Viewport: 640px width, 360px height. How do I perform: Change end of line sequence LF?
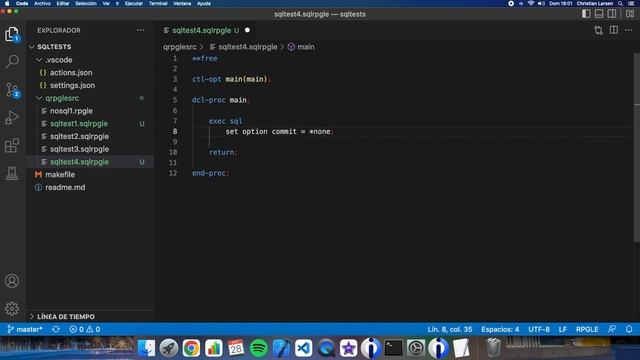click(563, 329)
